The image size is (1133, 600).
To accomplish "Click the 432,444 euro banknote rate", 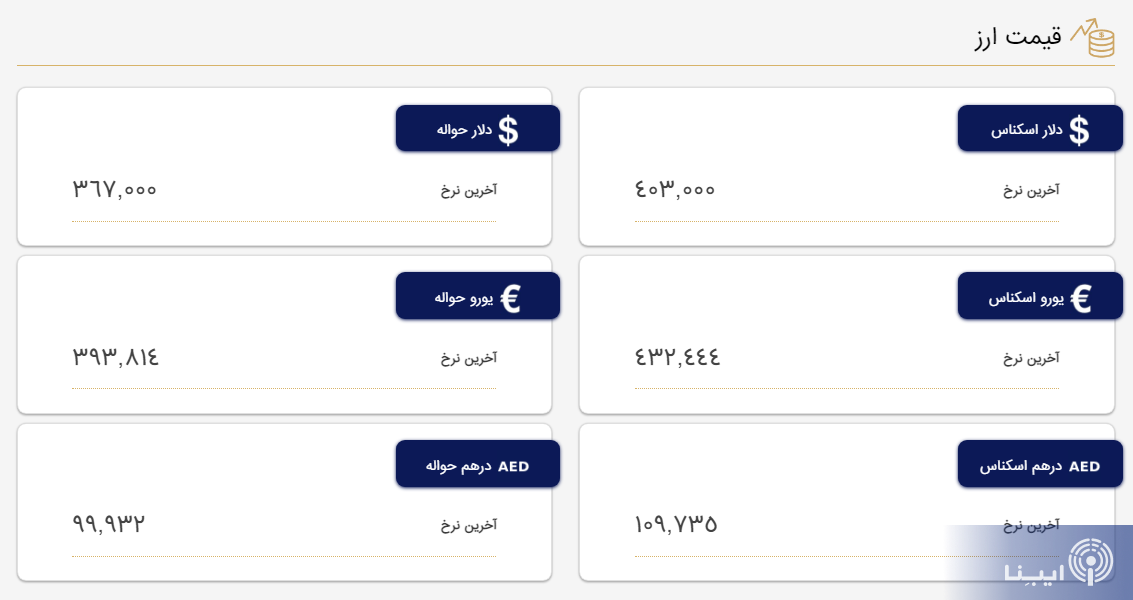I will coord(677,357).
